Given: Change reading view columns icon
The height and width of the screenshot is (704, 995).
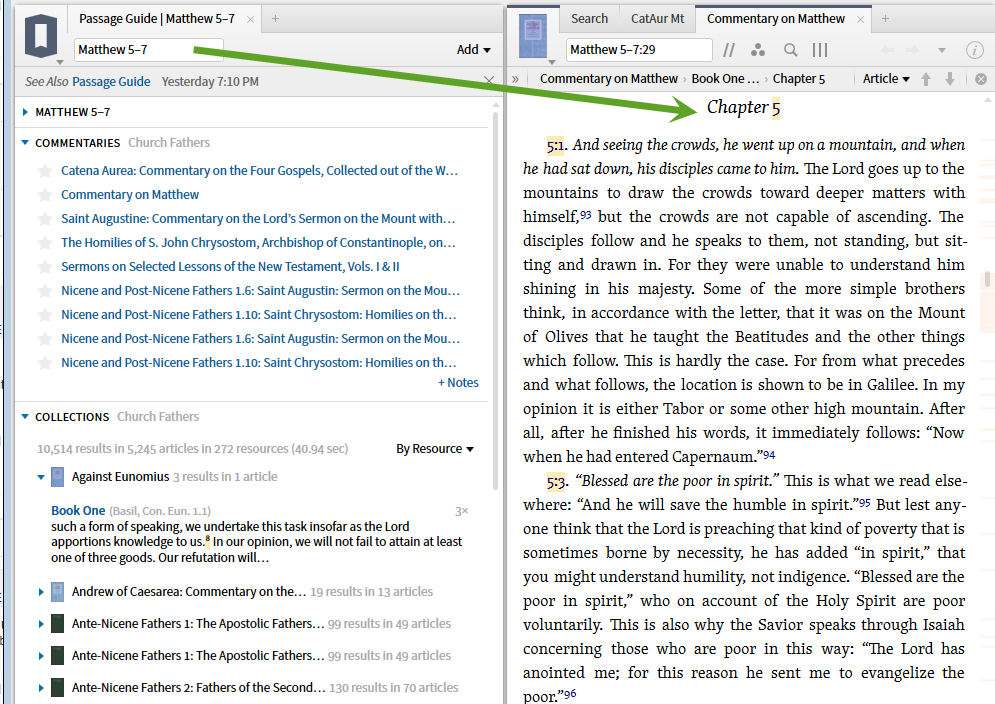Looking at the screenshot, I should [820, 50].
